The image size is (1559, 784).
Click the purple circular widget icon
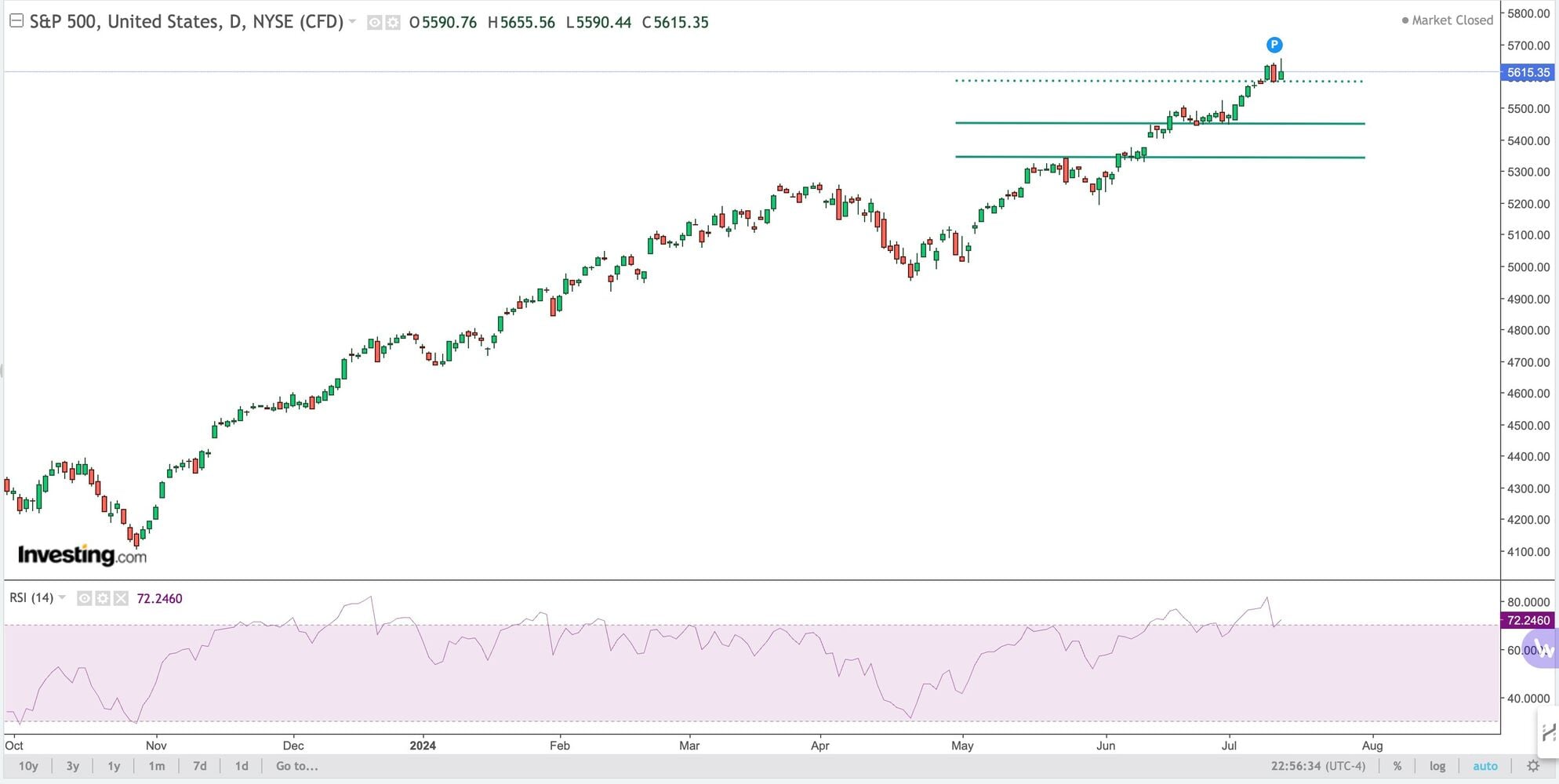coord(1540,648)
